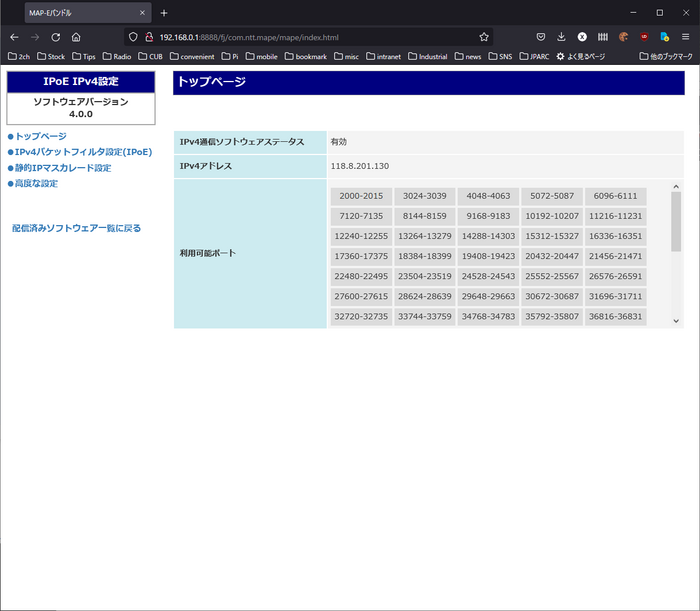Click port range 24528-24543

tap(488, 276)
